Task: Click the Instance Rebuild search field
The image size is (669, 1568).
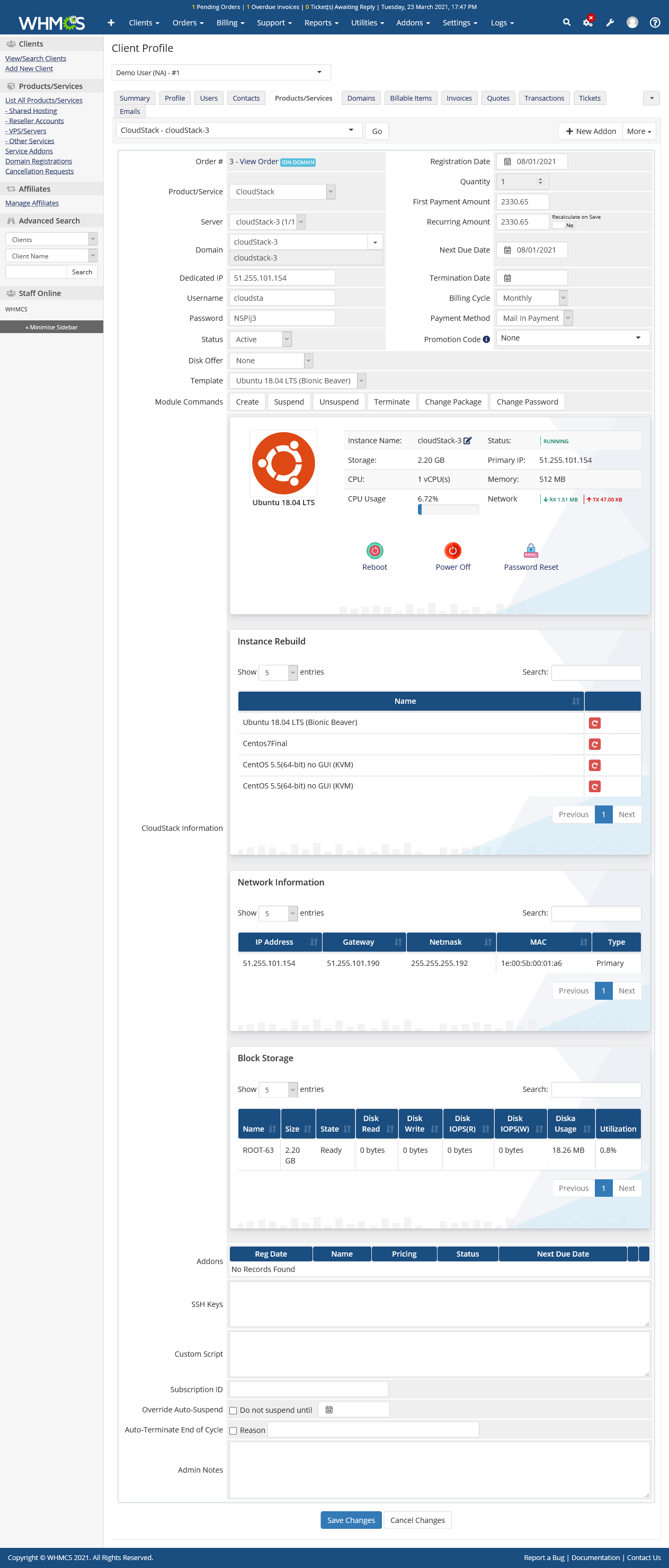Action: [x=595, y=673]
